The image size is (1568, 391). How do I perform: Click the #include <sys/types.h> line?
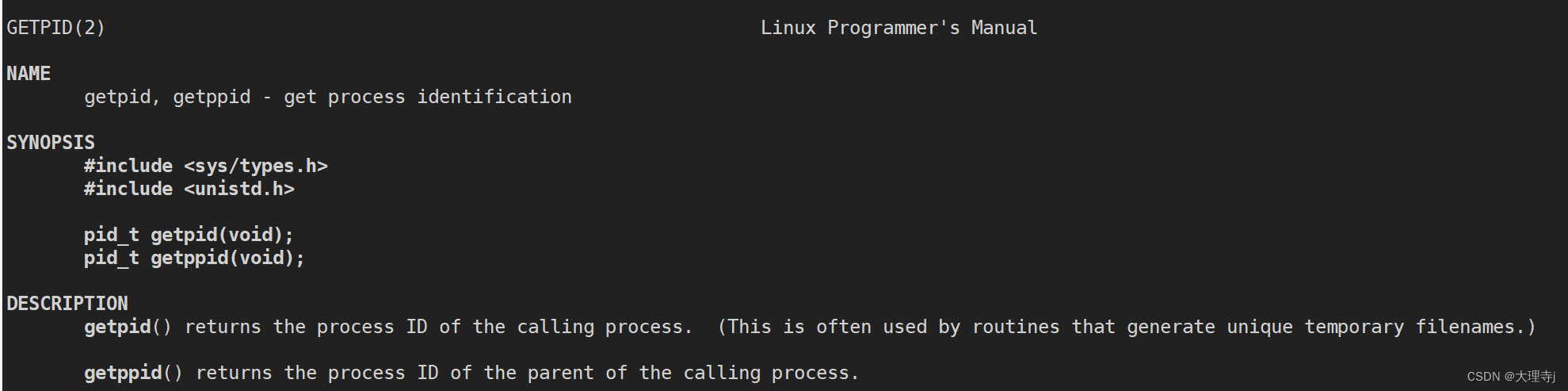(206, 166)
